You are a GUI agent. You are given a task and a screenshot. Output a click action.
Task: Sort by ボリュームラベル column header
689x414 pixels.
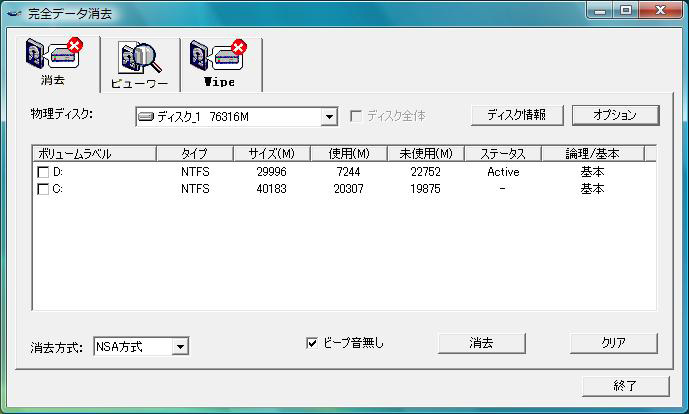click(x=94, y=154)
